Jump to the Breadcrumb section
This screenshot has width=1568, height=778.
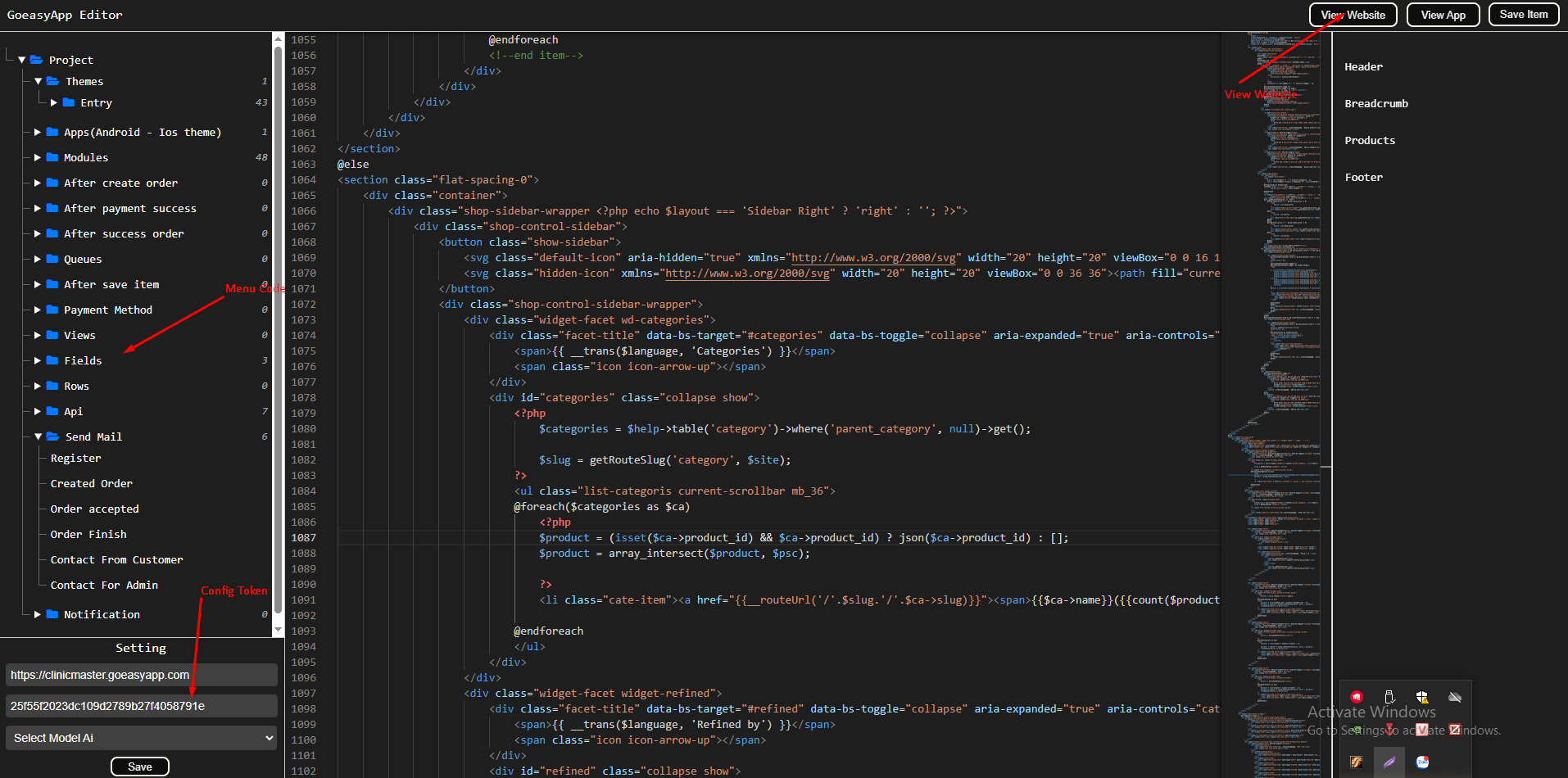(1376, 104)
